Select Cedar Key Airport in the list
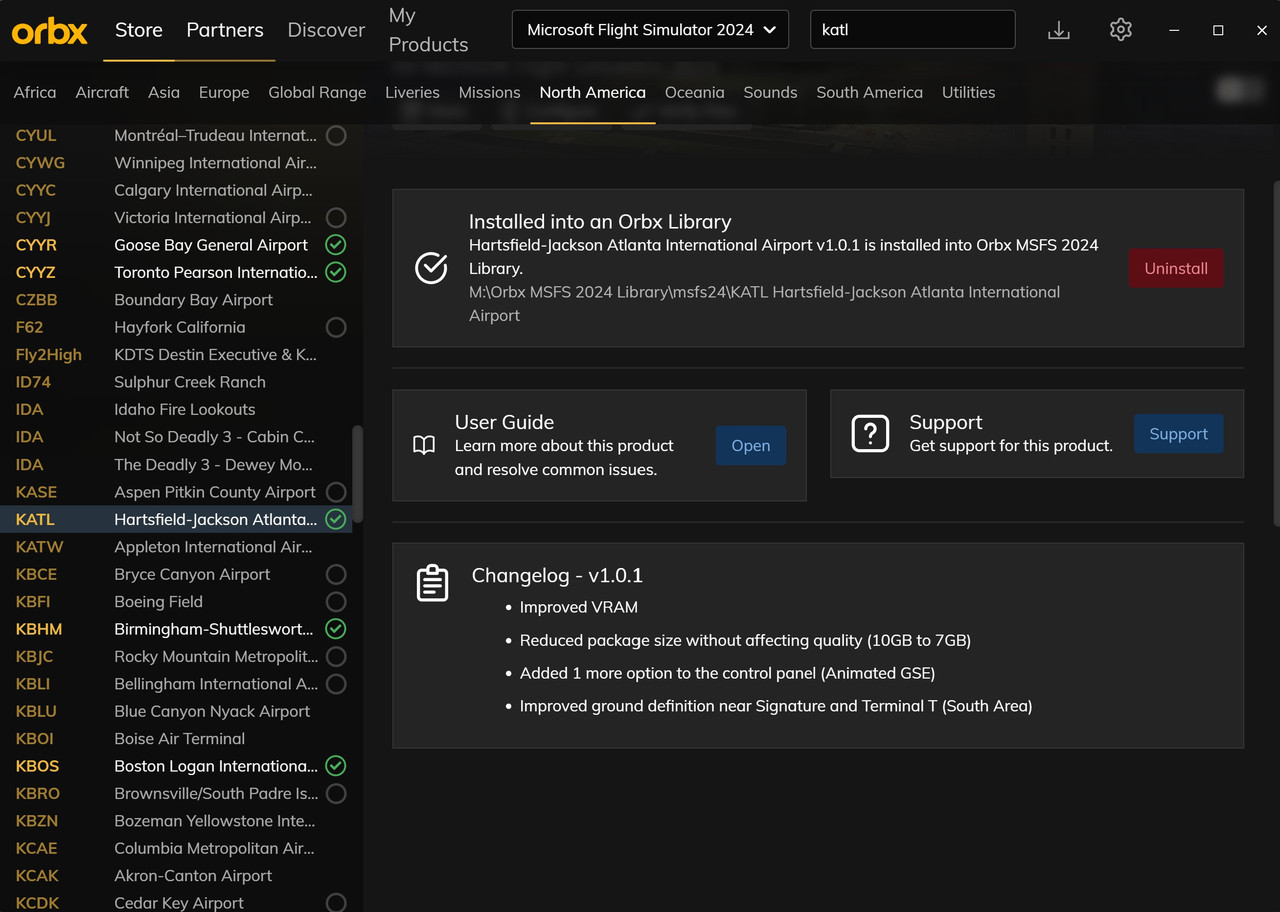This screenshot has width=1280, height=912. pyautogui.click(x=175, y=903)
